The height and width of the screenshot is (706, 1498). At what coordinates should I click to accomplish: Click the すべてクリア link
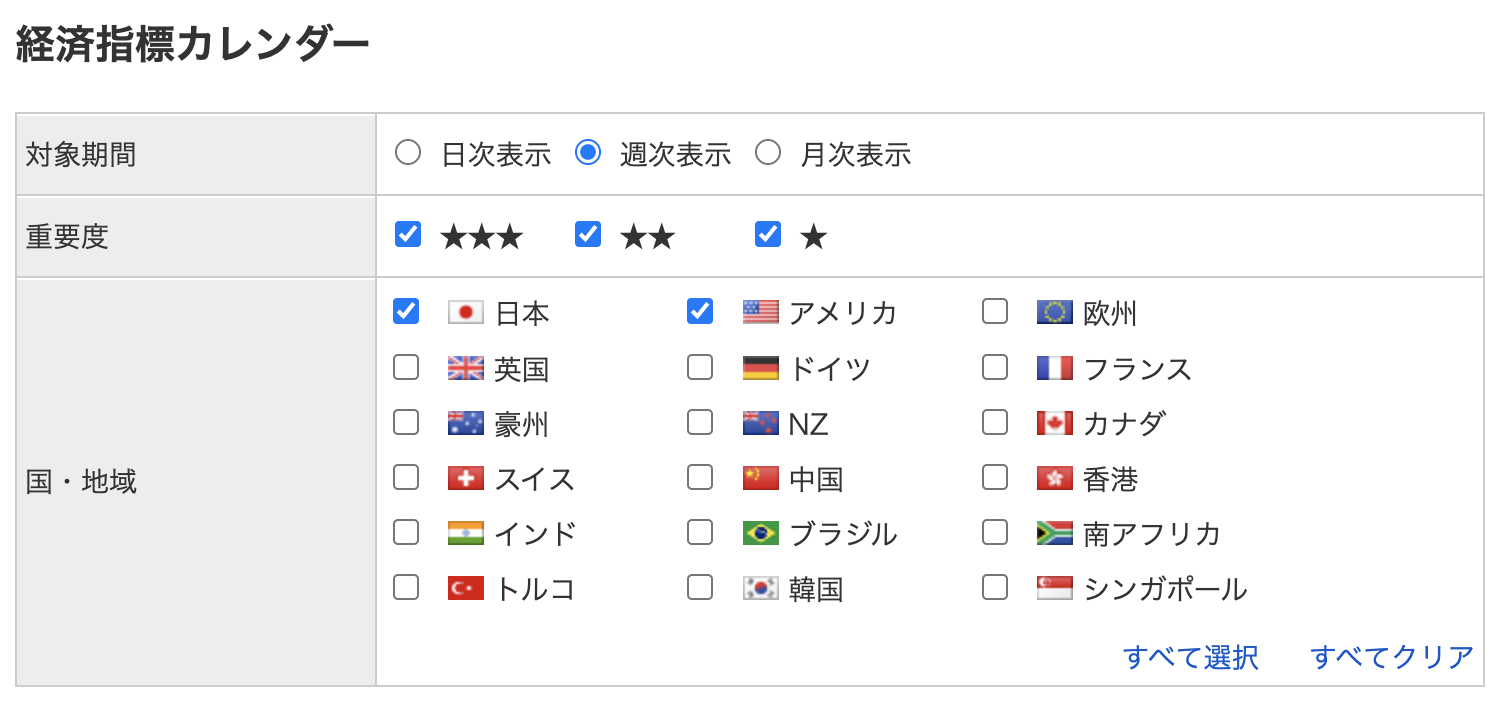(x=1392, y=657)
